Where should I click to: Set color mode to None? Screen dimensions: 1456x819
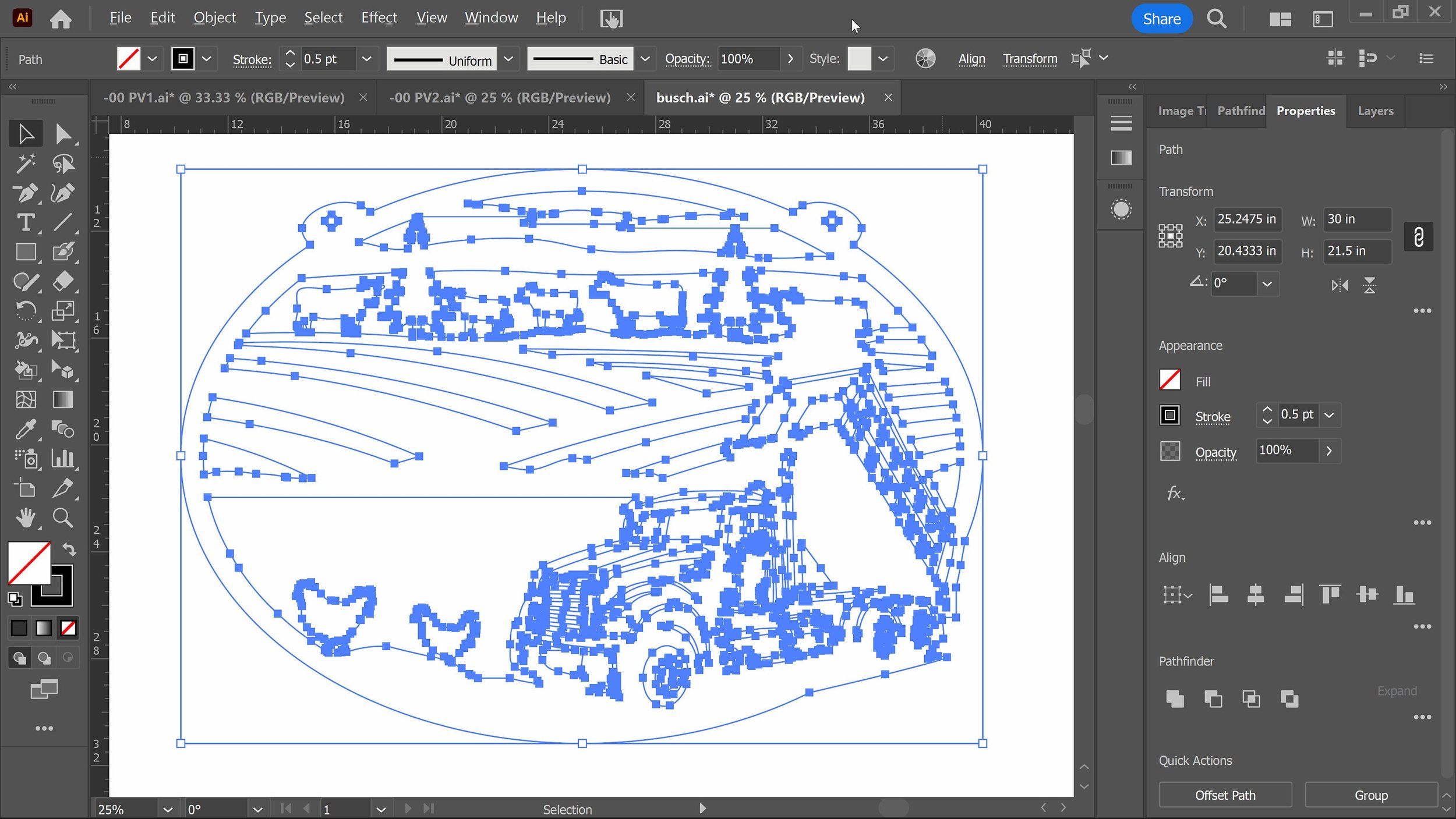[68, 627]
